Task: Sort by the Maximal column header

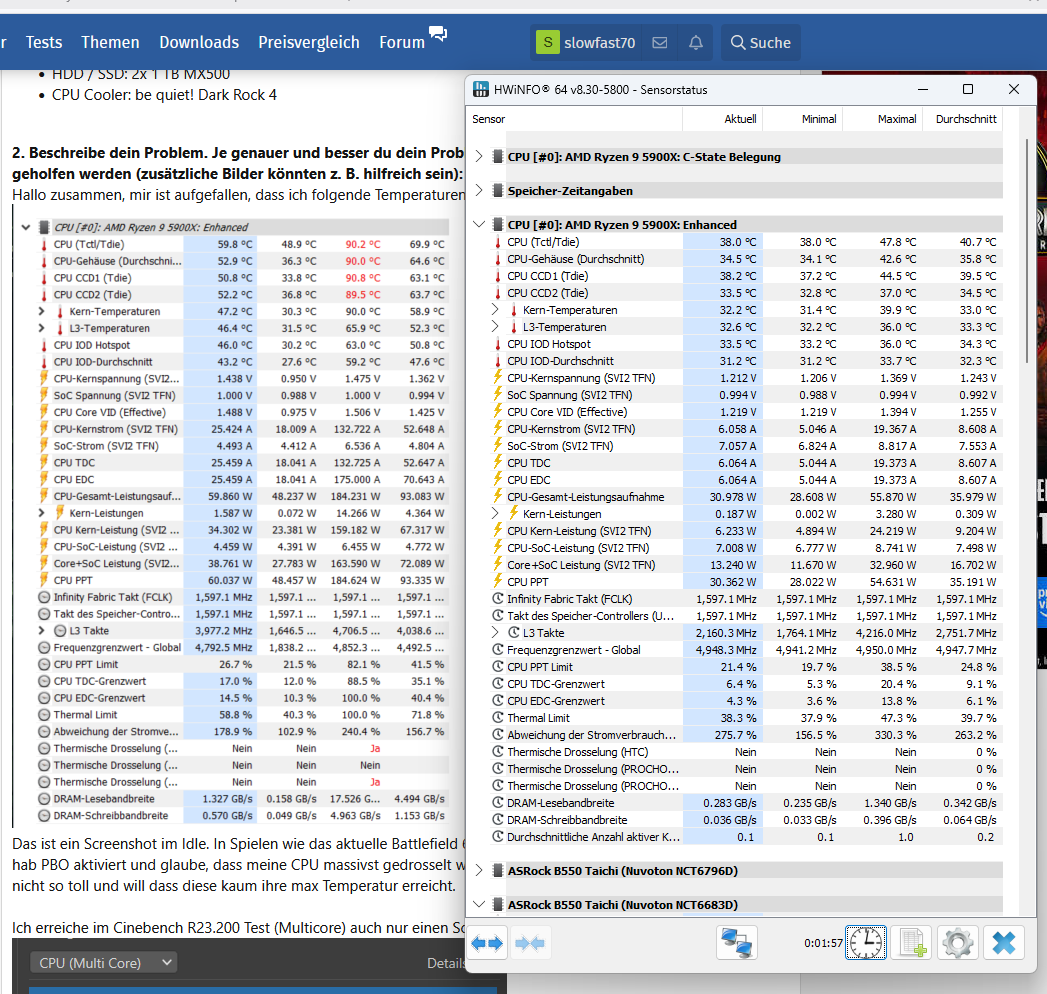Action: pyautogui.click(x=883, y=119)
